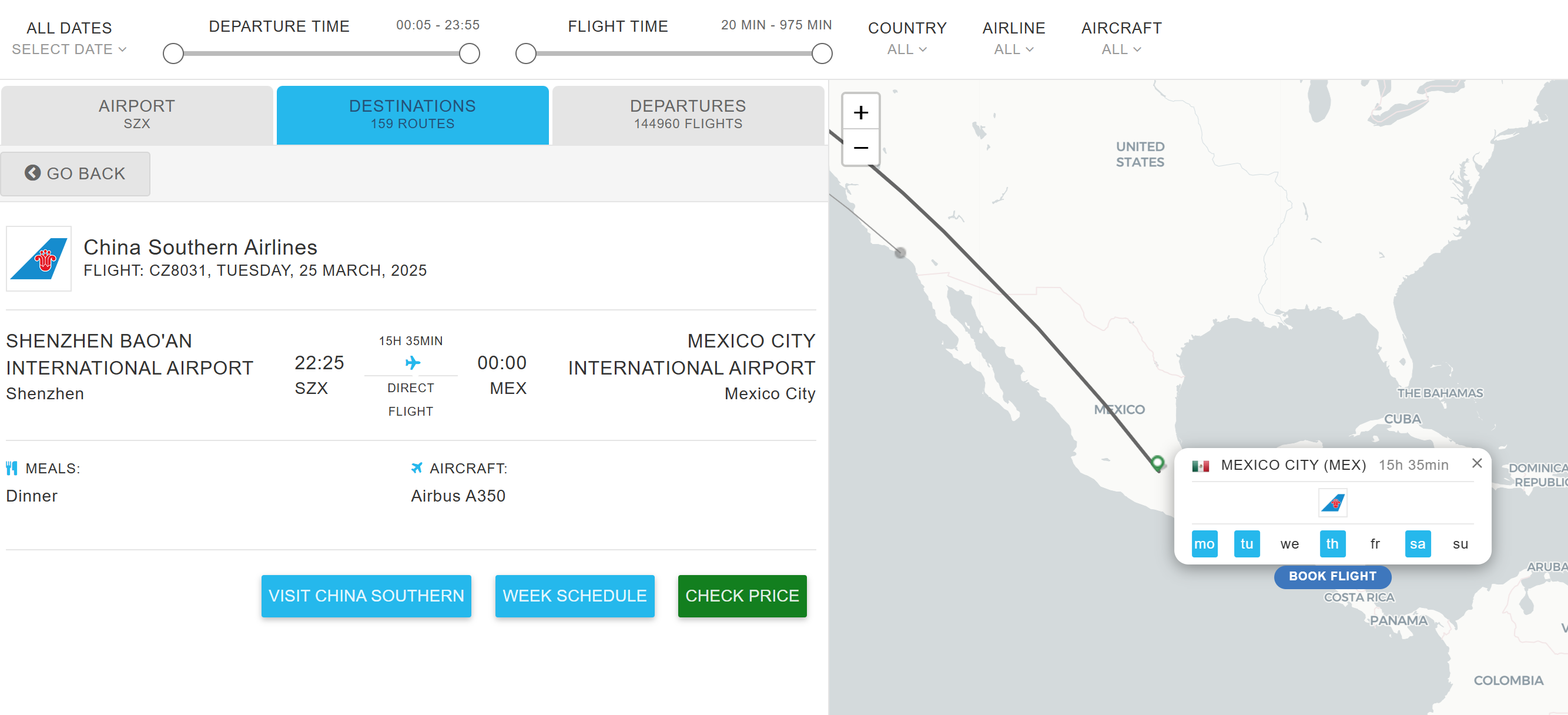Expand the Country filter dropdown
This screenshot has width=1568, height=715.
pos(906,49)
